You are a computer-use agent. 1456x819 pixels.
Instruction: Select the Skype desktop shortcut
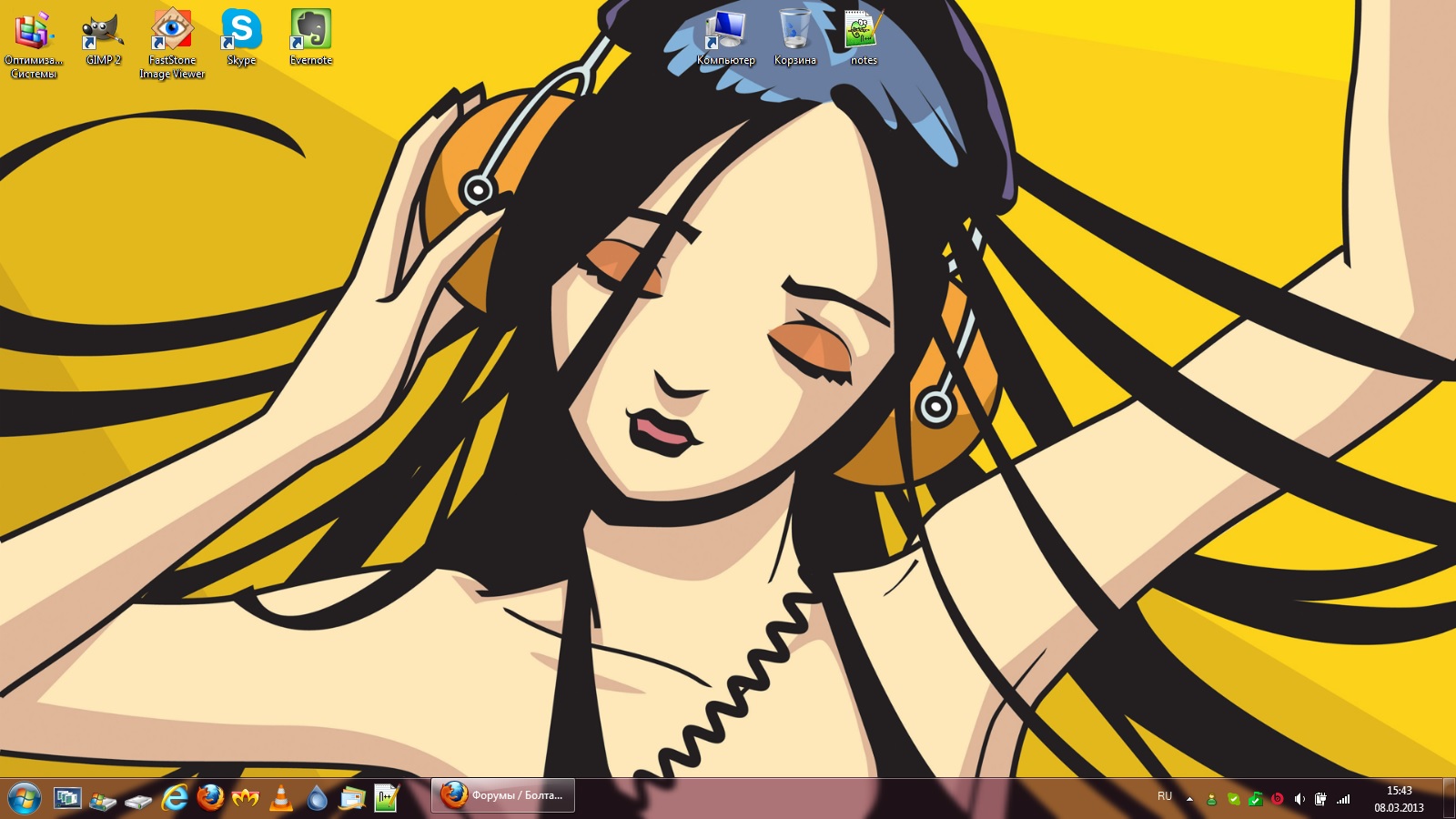coord(241,38)
